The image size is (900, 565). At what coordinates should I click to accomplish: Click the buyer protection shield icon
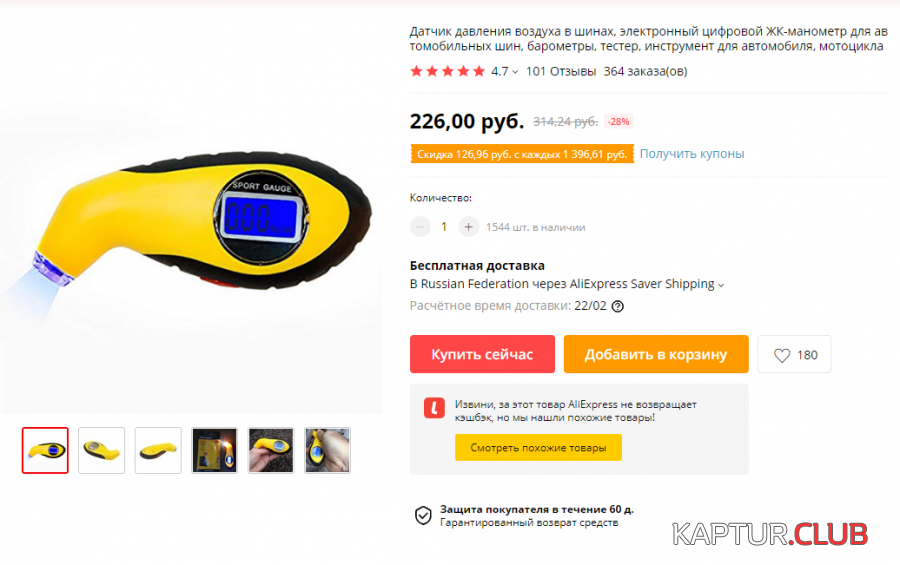[x=423, y=516]
